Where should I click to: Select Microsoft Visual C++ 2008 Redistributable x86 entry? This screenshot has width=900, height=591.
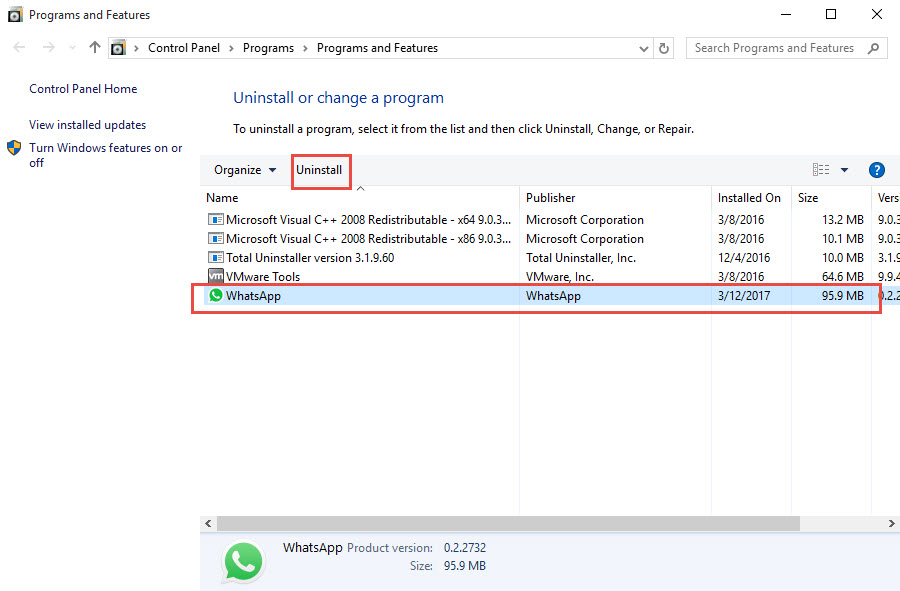pyautogui.click(x=368, y=239)
